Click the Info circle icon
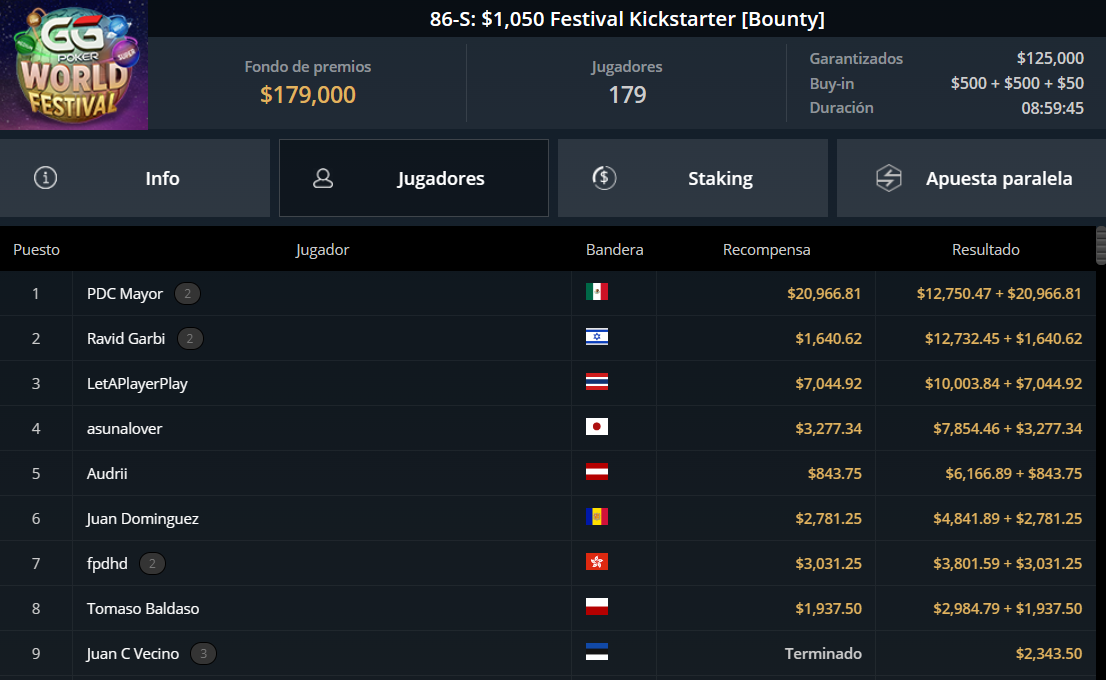Viewport: 1106px width, 680px height. (46, 178)
